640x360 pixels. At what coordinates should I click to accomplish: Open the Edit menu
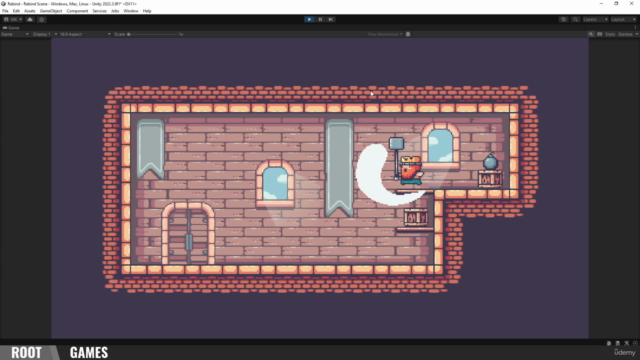pyautogui.click(x=16, y=11)
